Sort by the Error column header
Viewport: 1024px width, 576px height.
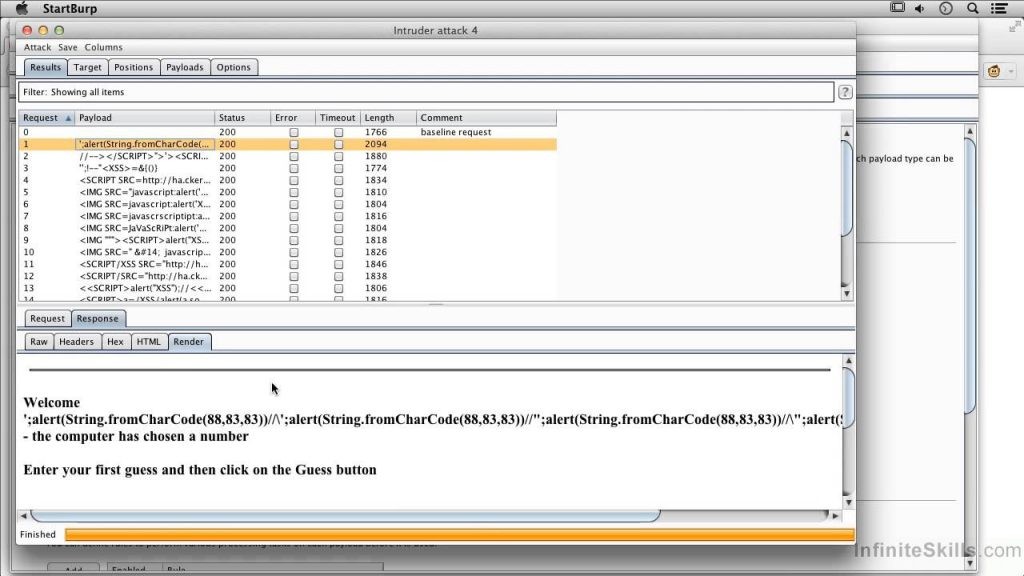pyautogui.click(x=293, y=118)
